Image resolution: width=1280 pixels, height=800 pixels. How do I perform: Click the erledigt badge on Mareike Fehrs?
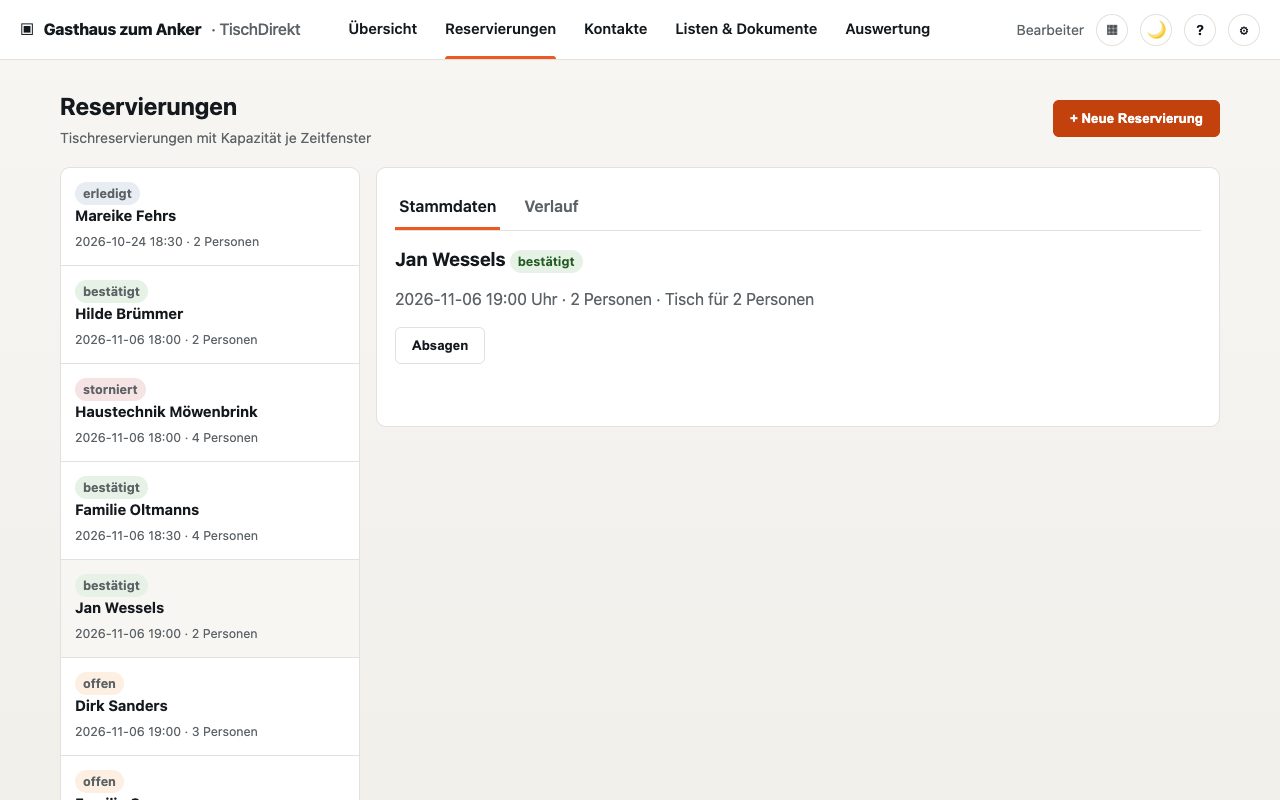(x=107, y=194)
